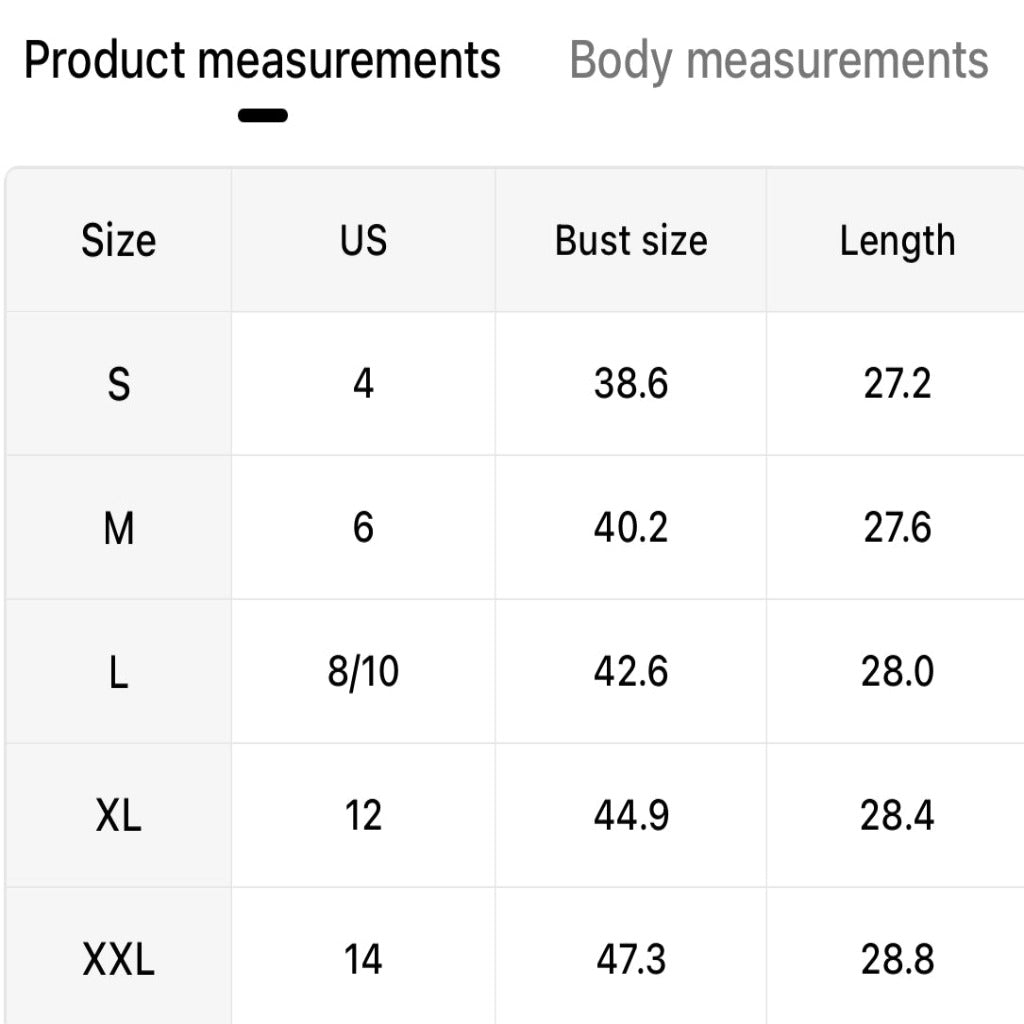Click the US column header
The image size is (1024, 1024).
coord(363,241)
